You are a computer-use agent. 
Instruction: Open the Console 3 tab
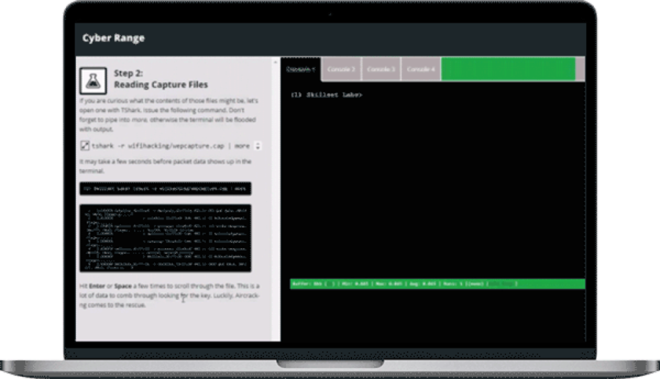381,69
